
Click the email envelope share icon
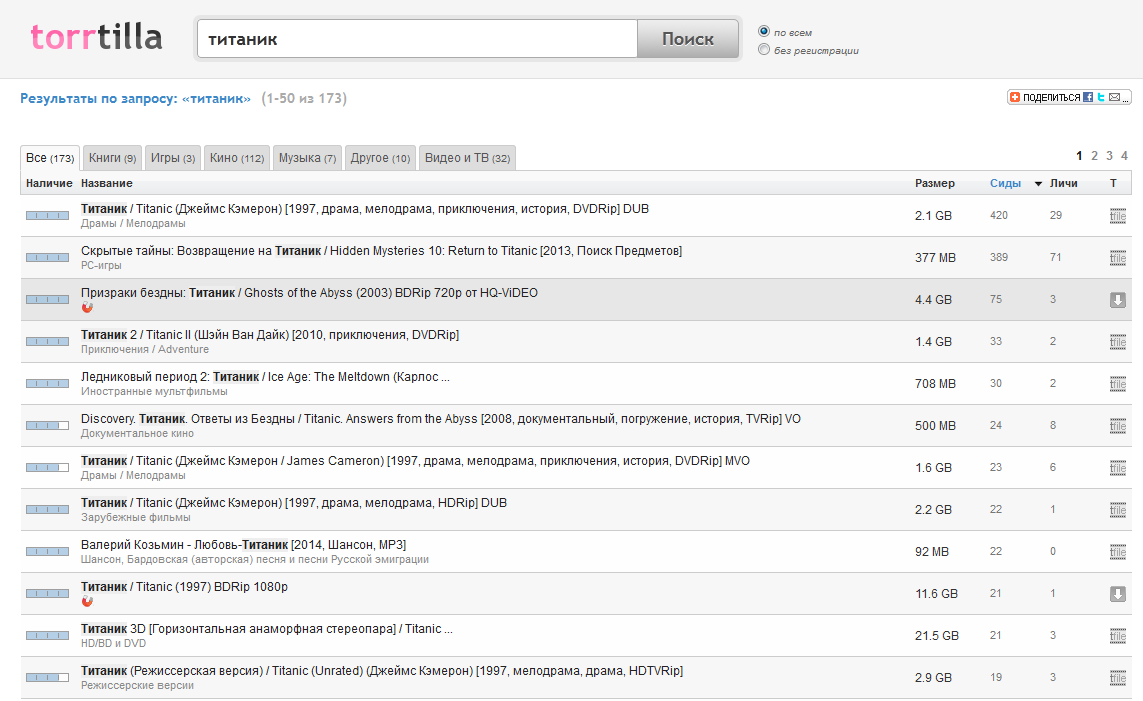point(1113,97)
